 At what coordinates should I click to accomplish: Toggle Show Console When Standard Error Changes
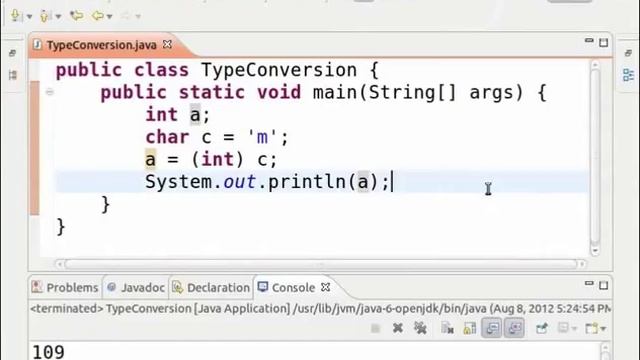tap(514, 328)
